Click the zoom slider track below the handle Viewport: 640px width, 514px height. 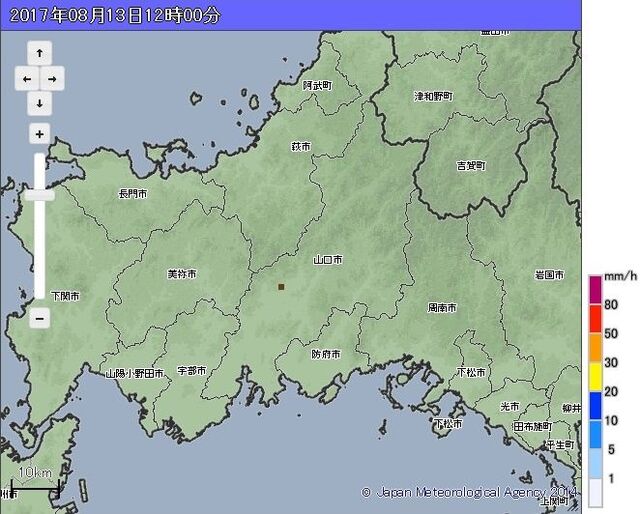coord(40,249)
